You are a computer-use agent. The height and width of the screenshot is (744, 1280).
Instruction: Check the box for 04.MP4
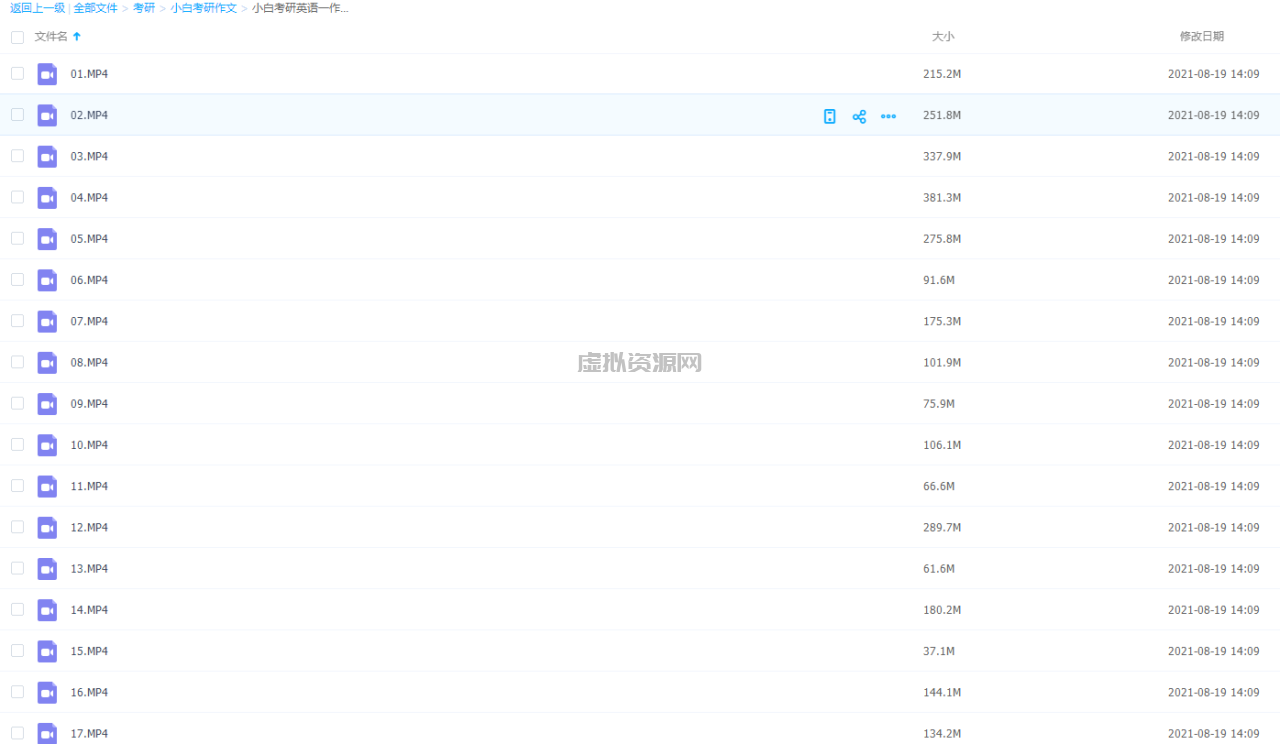[x=17, y=197]
